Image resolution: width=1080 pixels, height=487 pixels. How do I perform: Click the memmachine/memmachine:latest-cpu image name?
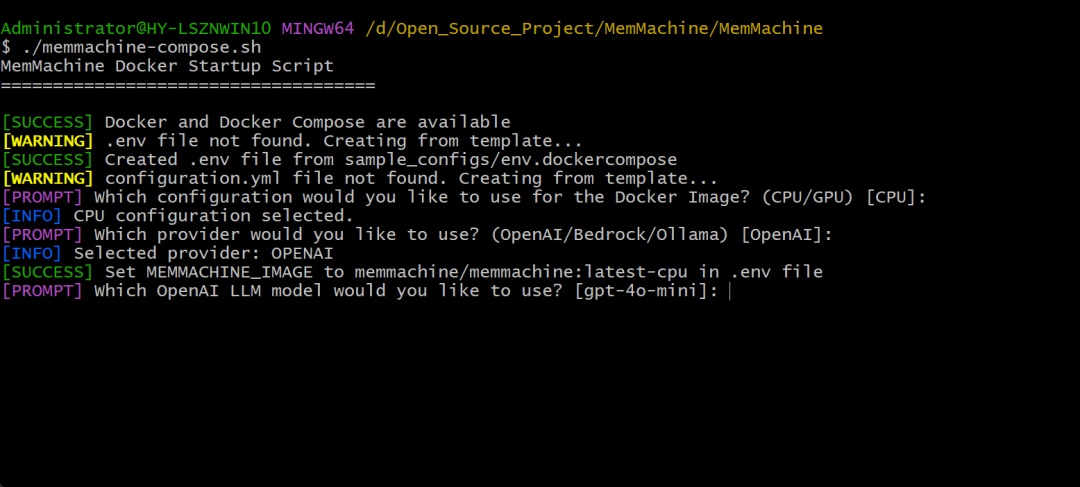[521, 272]
